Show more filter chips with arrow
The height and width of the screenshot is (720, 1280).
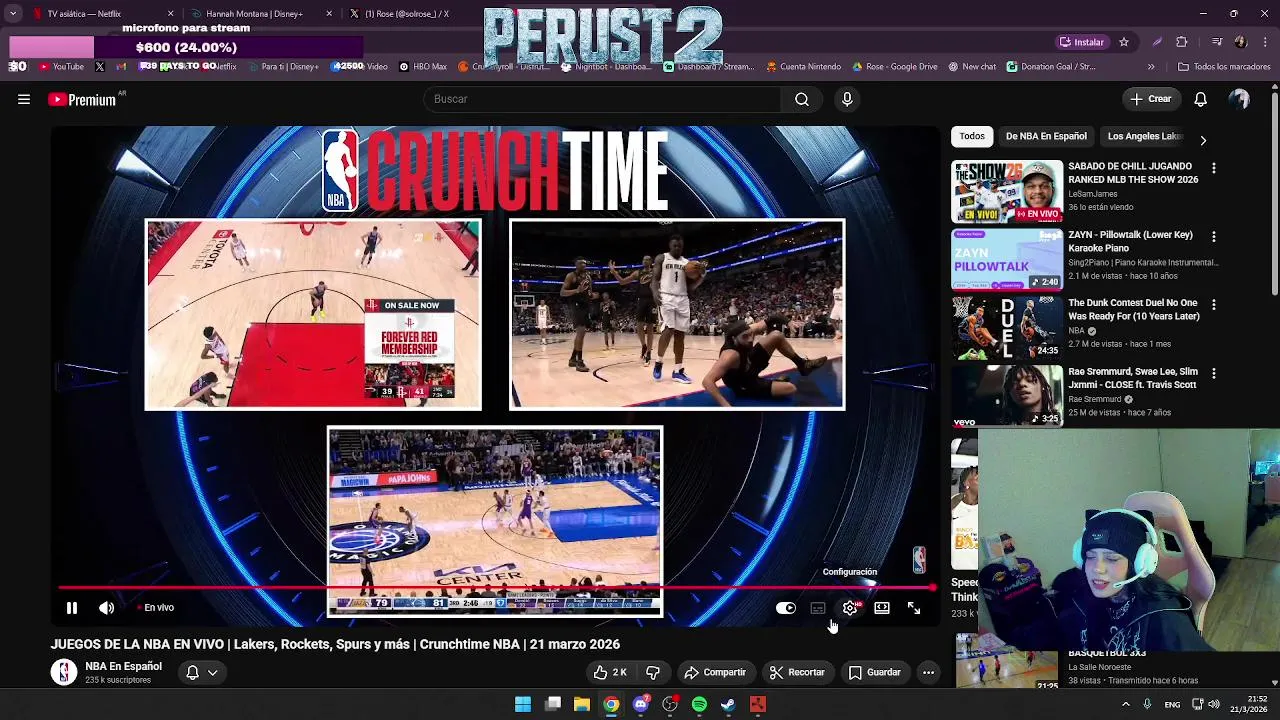(x=1203, y=140)
